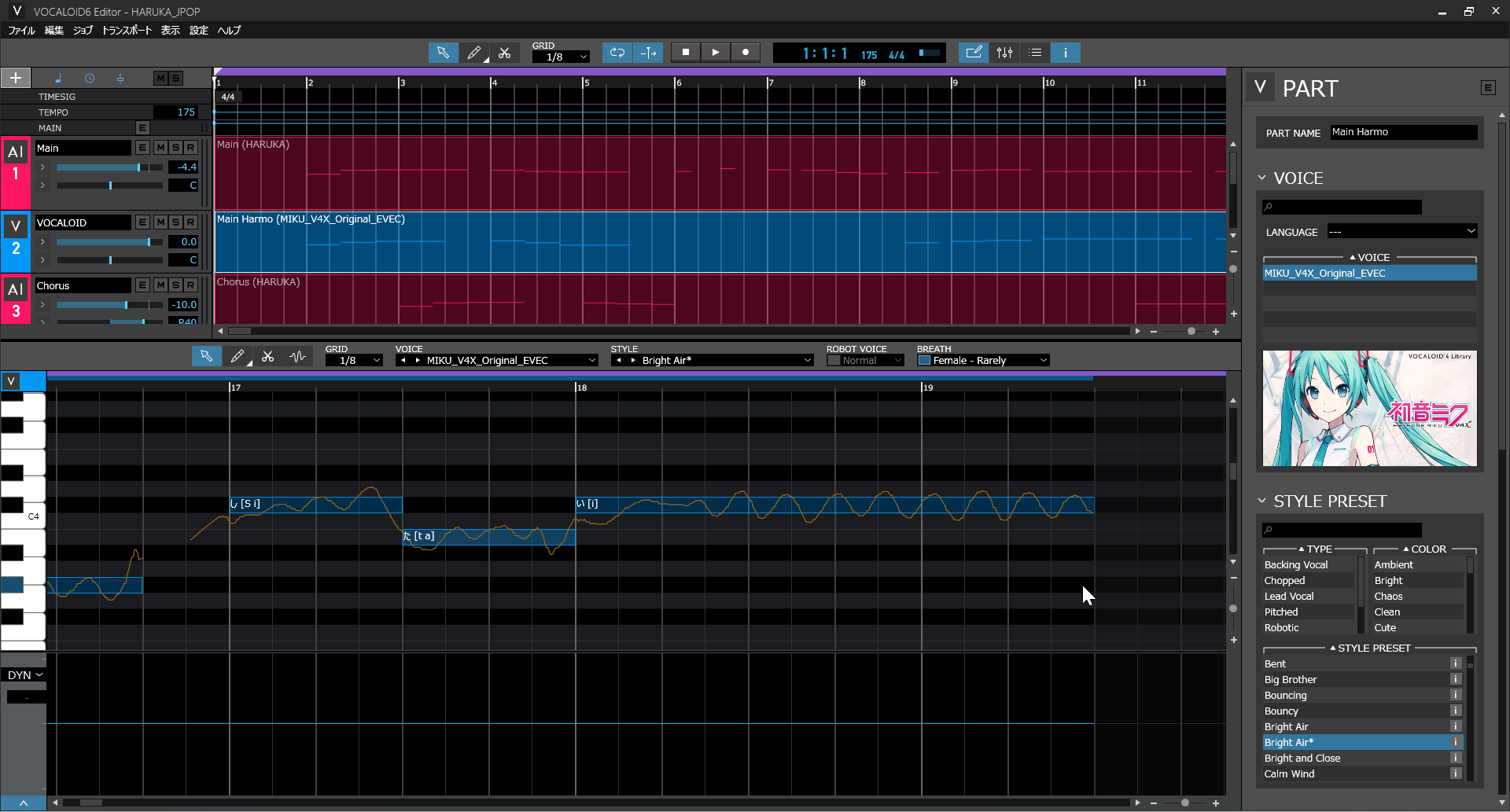
Task: Select the pencil tool in the top toolbar
Action: 473,53
